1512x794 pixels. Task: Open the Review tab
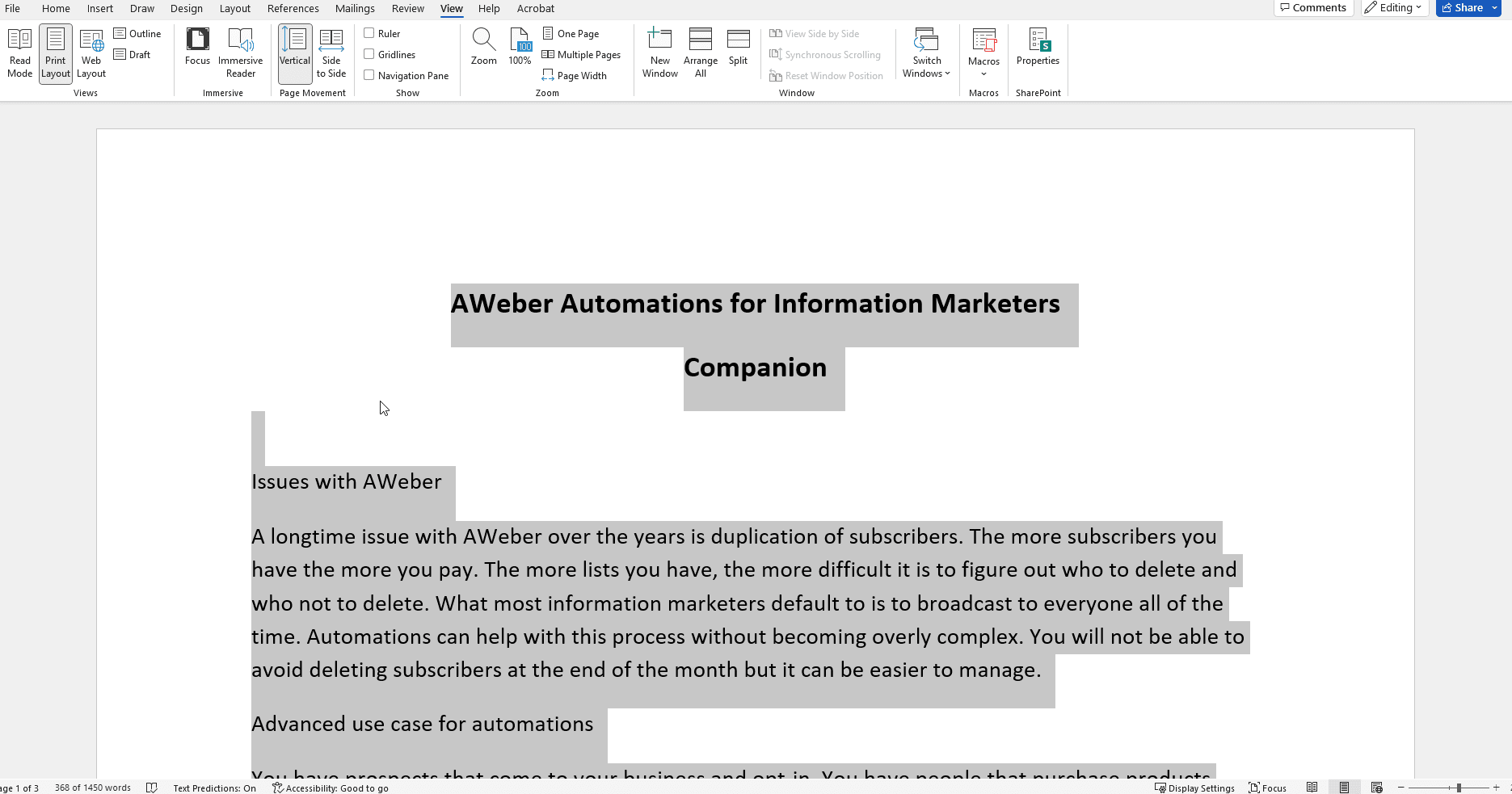coord(408,8)
